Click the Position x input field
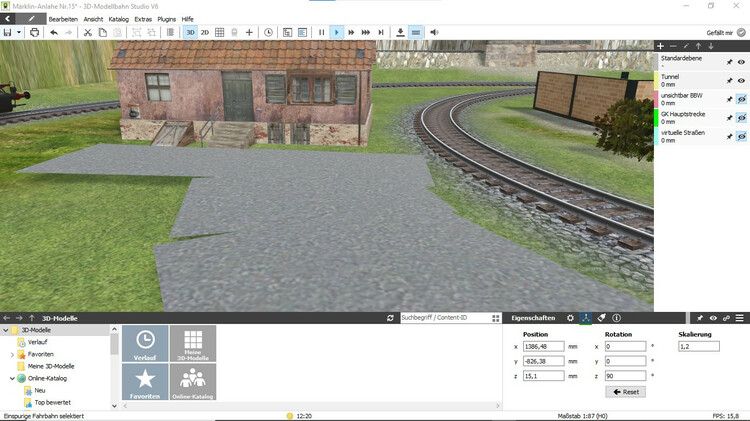Image resolution: width=750 pixels, height=421 pixels. pyautogui.click(x=543, y=346)
